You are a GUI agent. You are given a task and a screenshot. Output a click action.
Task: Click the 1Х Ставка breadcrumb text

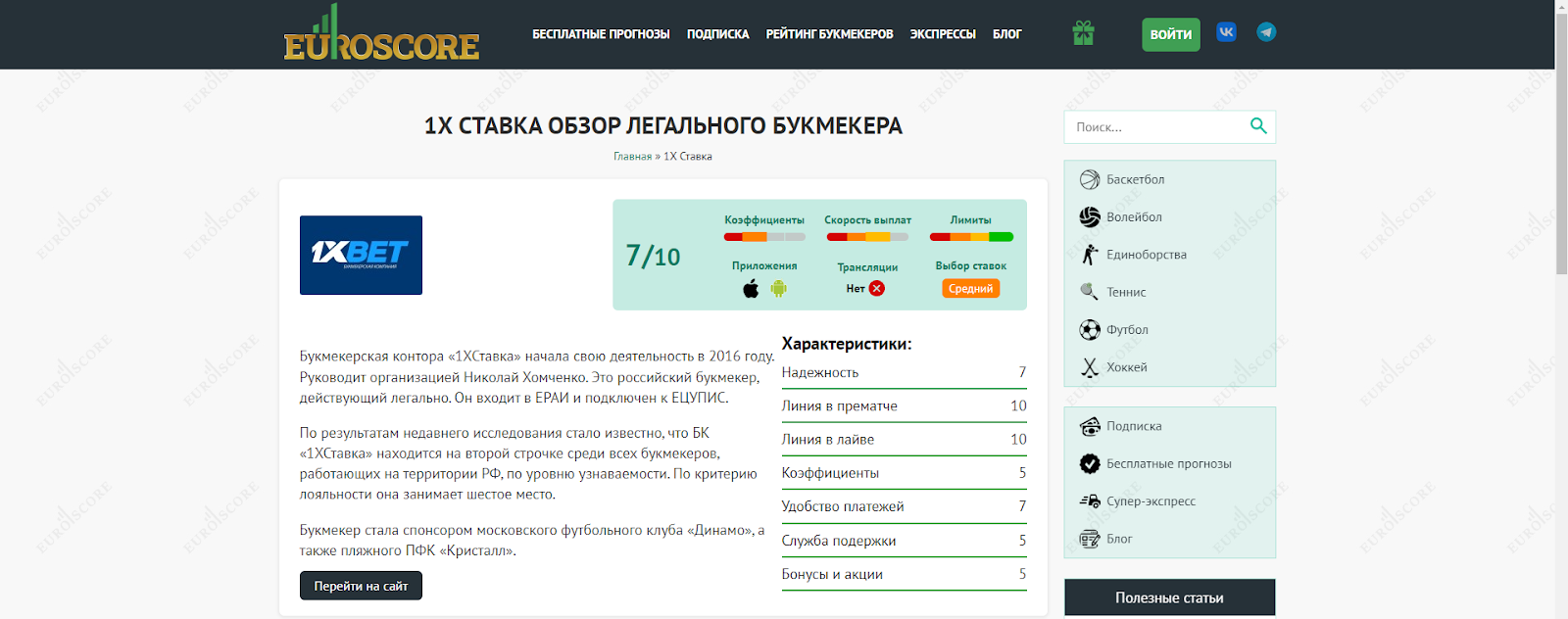[688, 157]
